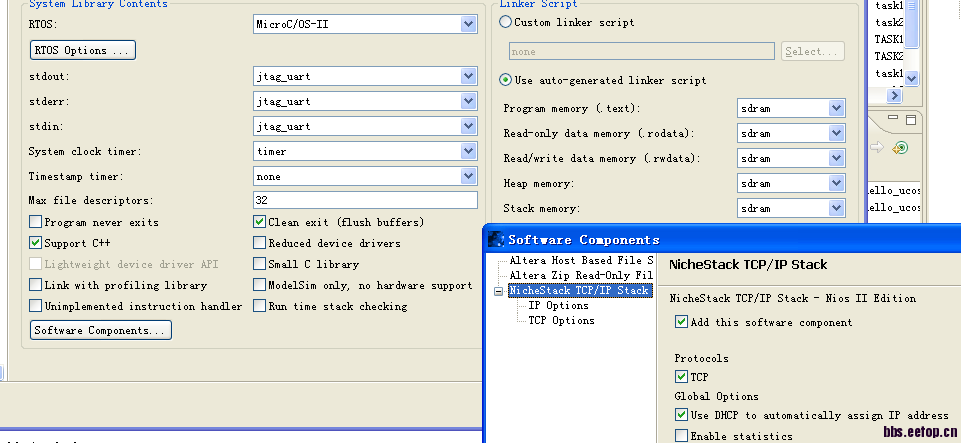
Task: Open the Timestamp timer dropdown
Action: 469,176
